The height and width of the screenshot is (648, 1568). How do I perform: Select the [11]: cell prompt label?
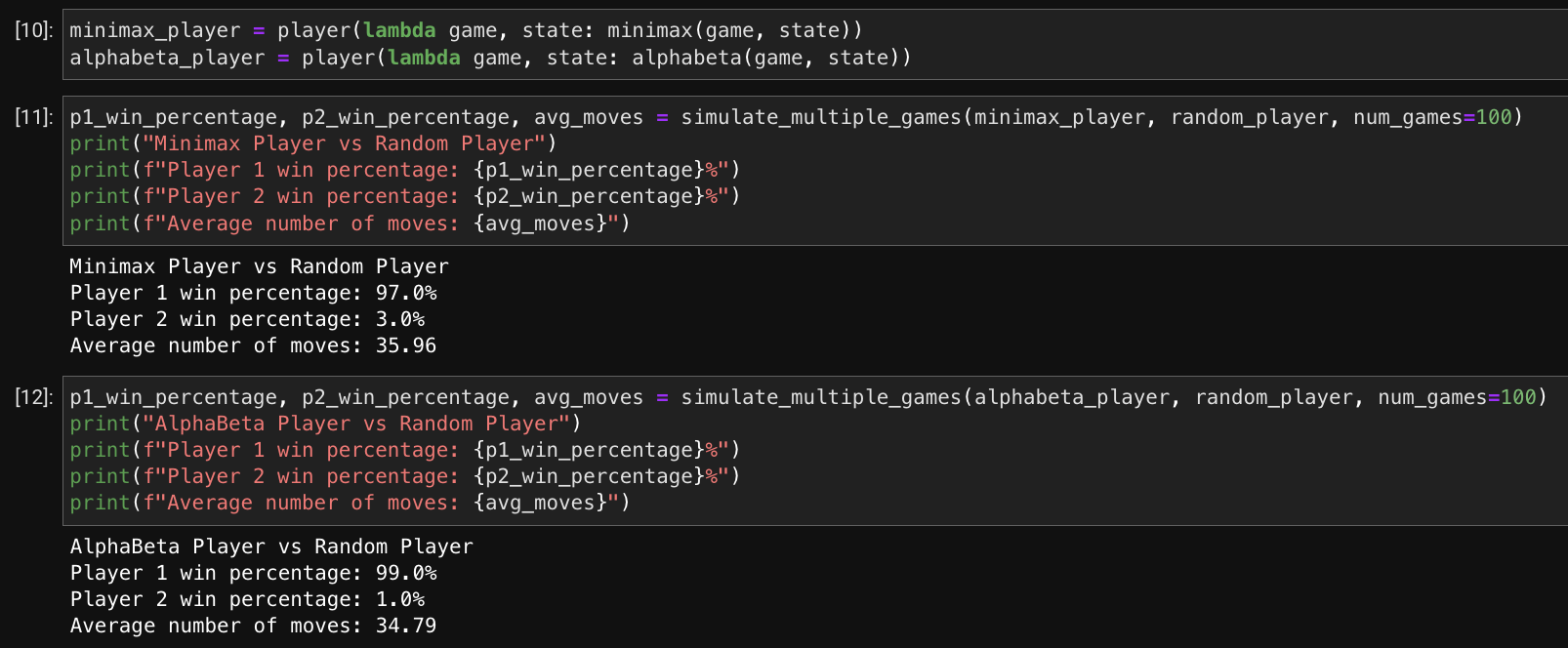(34, 117)
